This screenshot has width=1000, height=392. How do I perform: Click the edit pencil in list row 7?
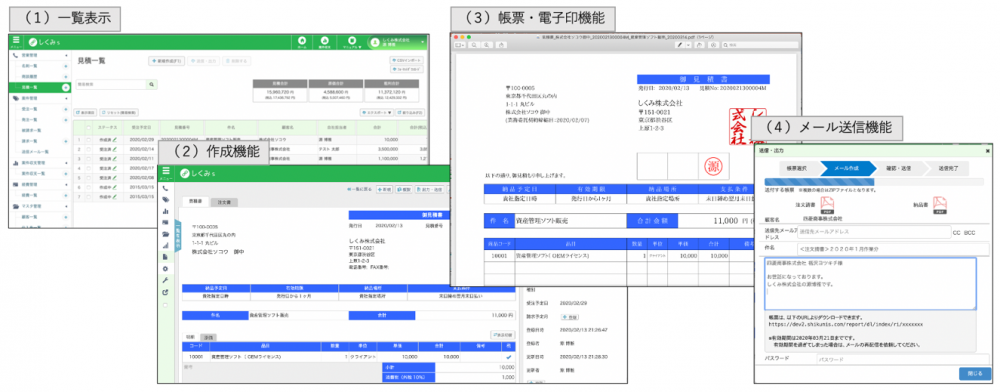pos(115,198)
